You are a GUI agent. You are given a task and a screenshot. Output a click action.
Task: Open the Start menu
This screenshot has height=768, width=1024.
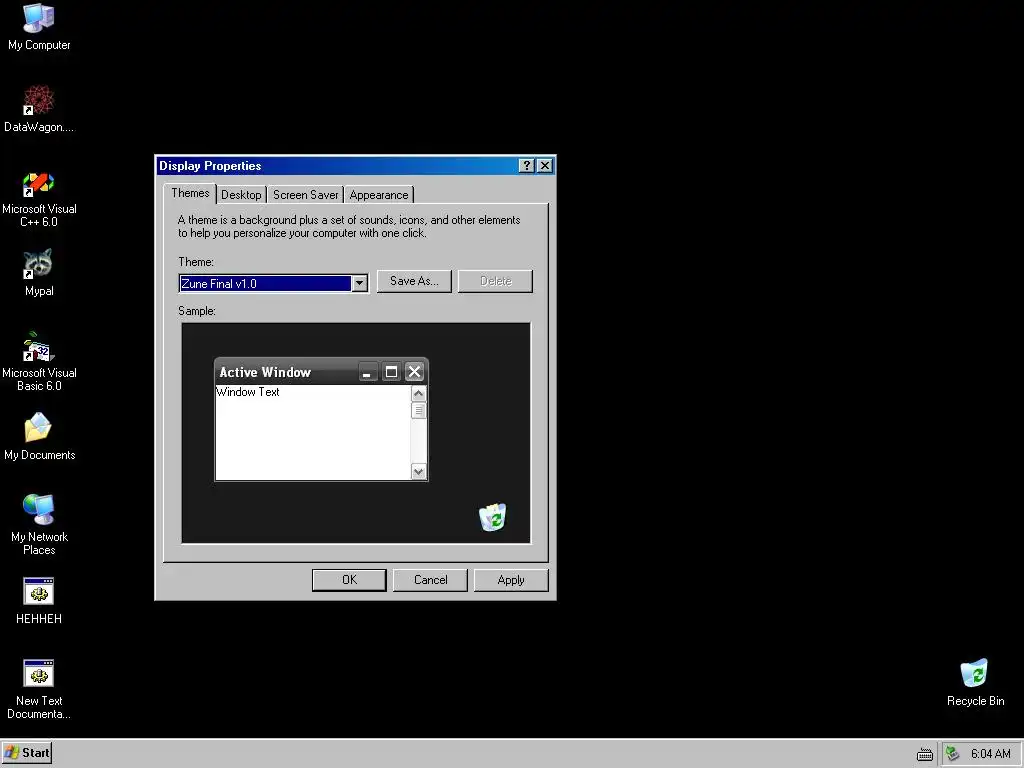(27, 753)
